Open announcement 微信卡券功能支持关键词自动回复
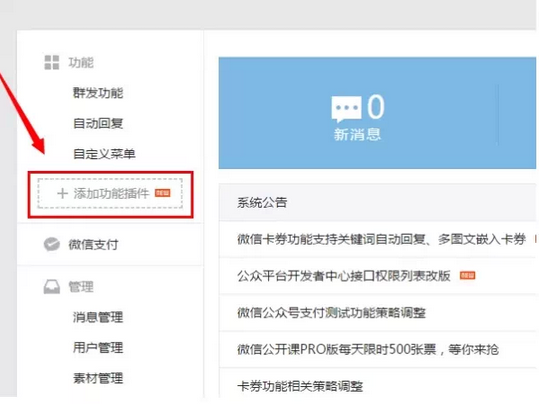The image size is (552, 404). [x=381, y=239]
